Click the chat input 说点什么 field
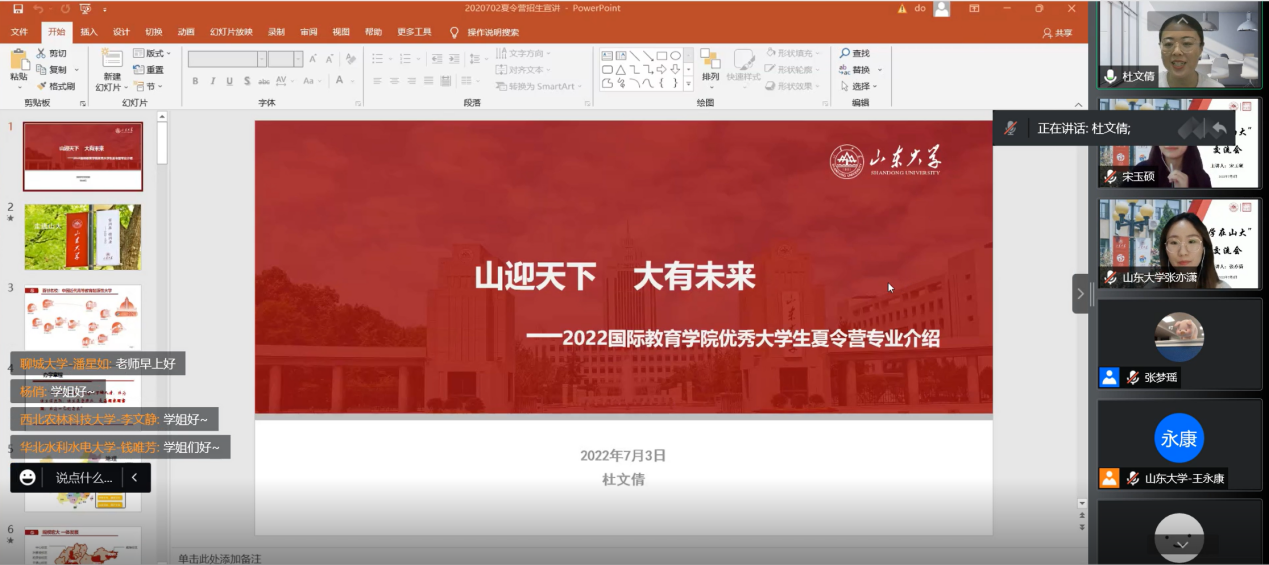This screenshot has width=1269, height=565. pyautogui.click(x=84, y=478)
